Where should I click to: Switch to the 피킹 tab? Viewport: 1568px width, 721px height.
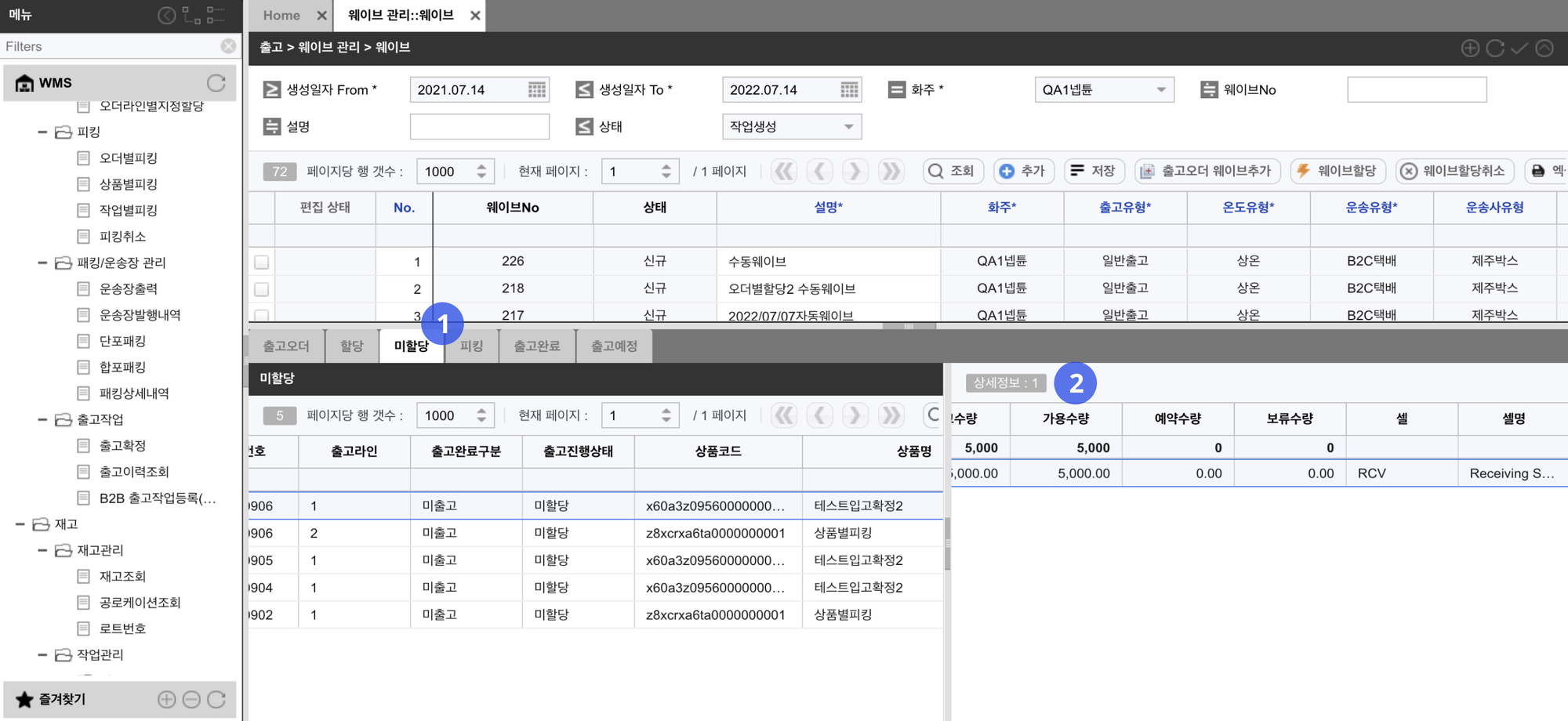[471, 346]
